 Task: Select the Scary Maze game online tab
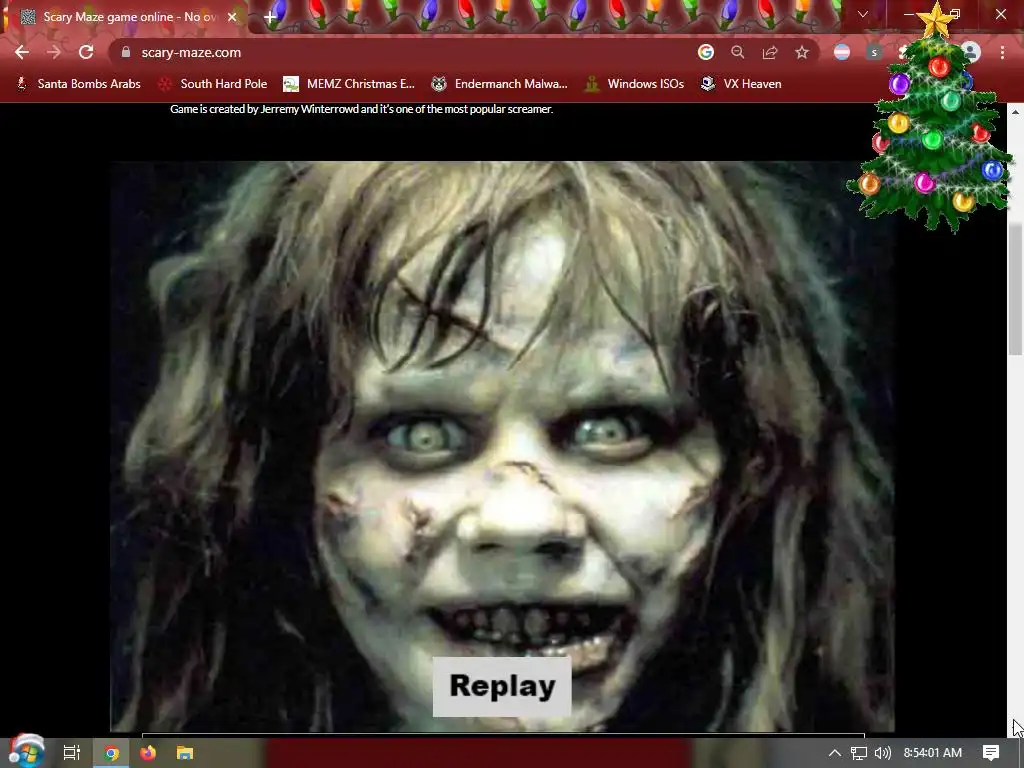tap(129, 17)
